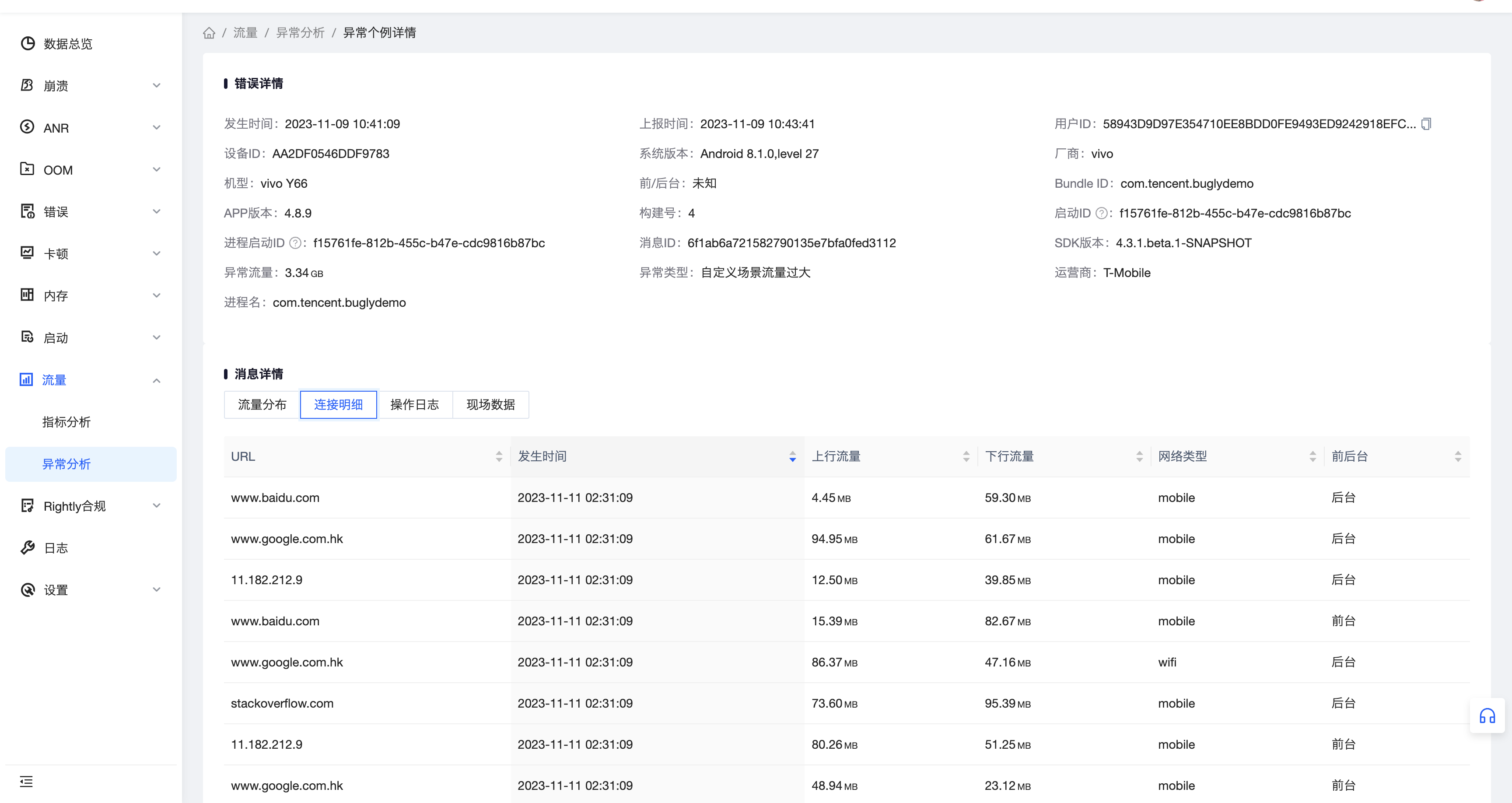
Task: Open 指标分析 sidebar submenu item
Action: click(66, 422)
